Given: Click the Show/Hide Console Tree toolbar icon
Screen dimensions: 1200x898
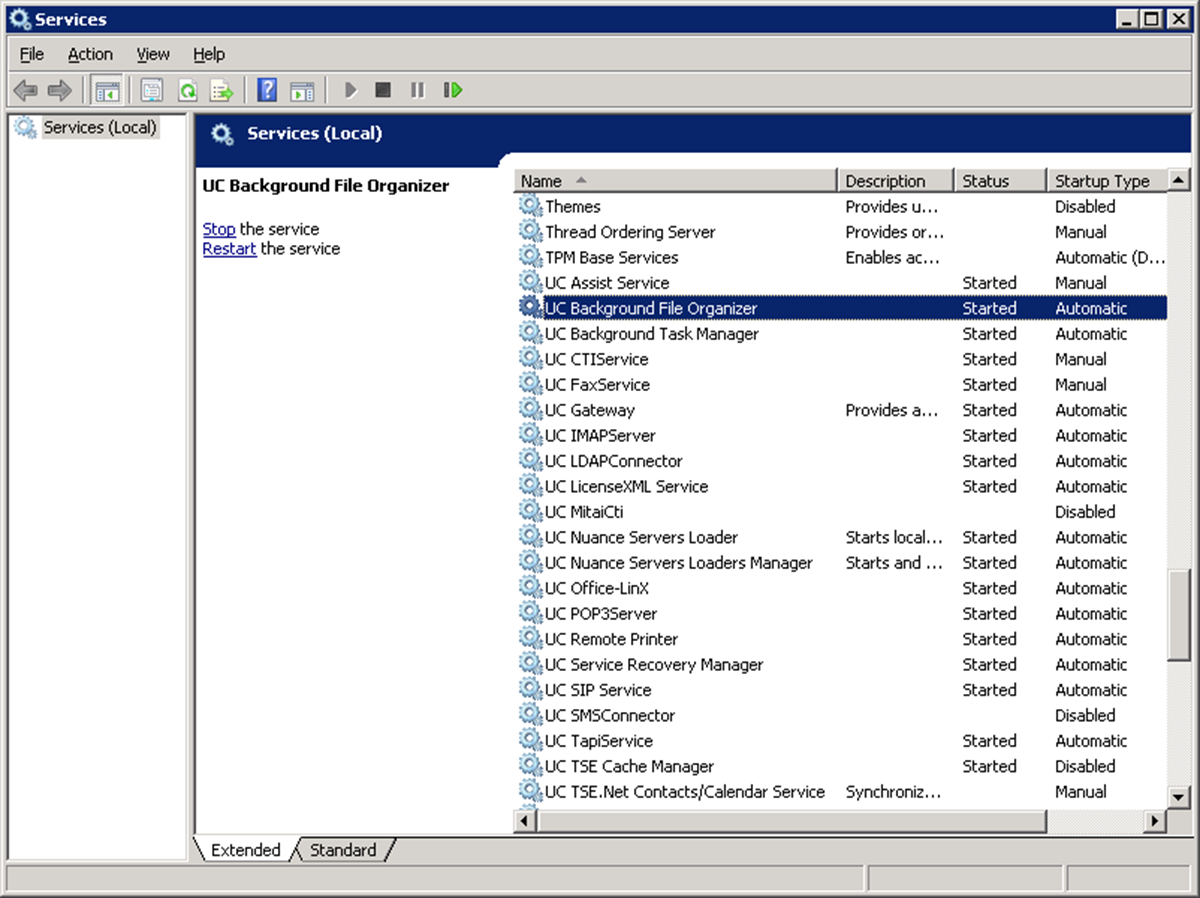Looking at the screenshot, I should tap(107, 91).
